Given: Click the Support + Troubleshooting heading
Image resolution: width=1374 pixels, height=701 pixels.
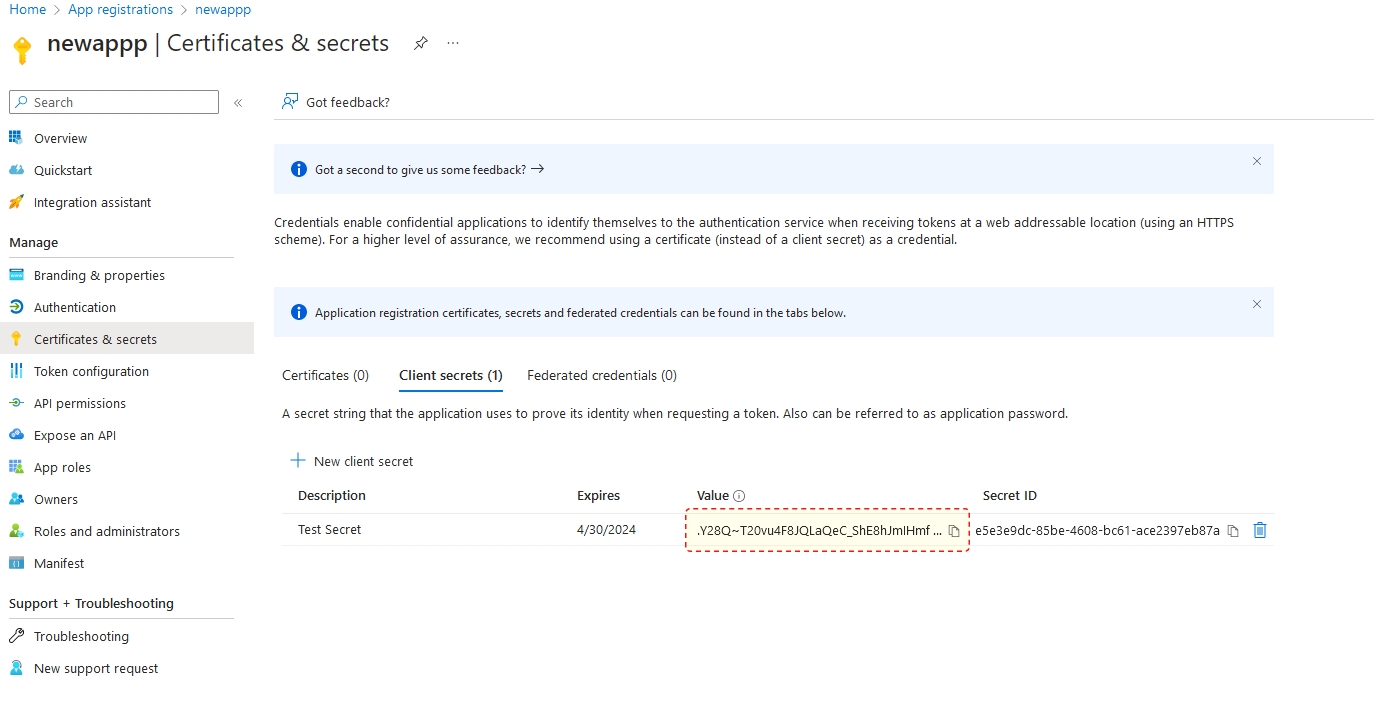Looking at the screenshot, I should pyautogui.click(x=91, y=603).
